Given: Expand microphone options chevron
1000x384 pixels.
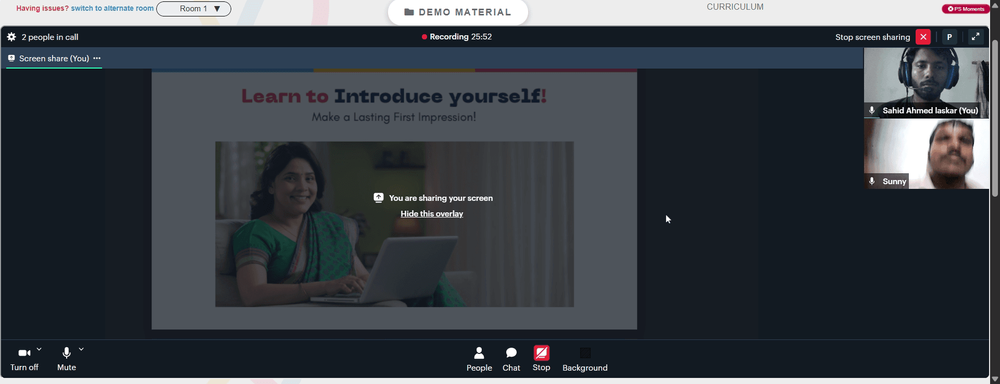Looking at the screenshot, I should tap(81, 349).
